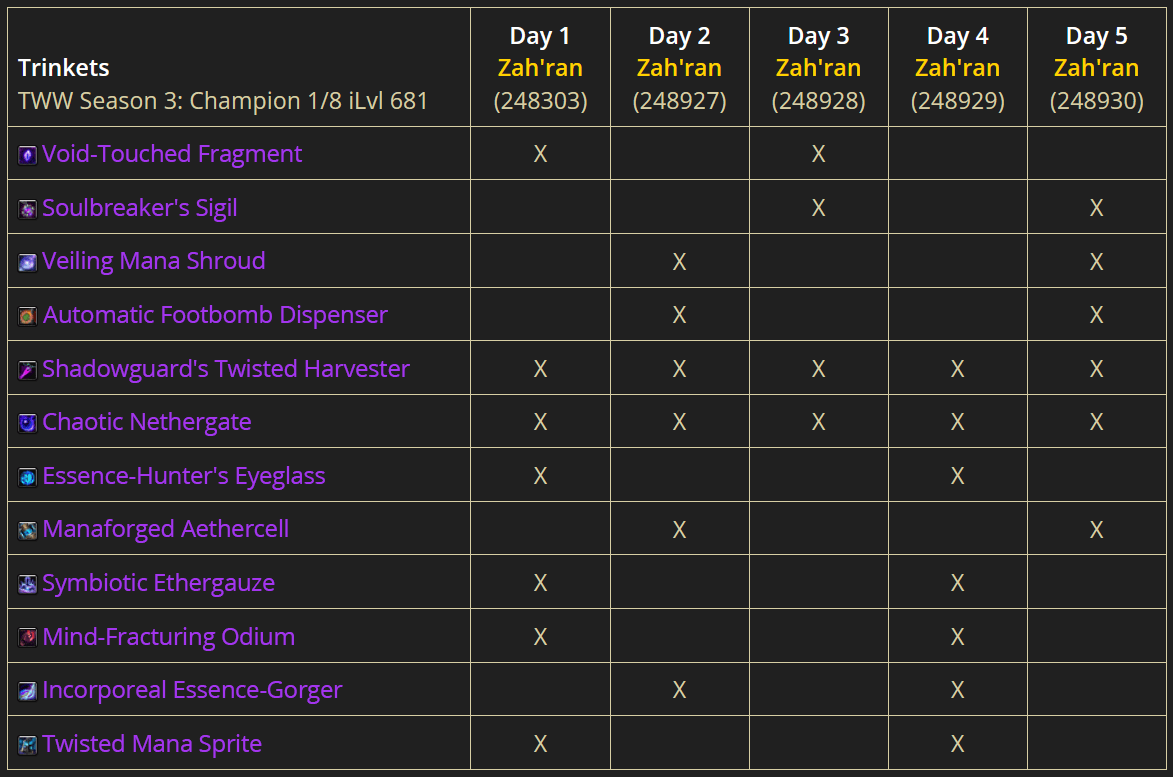Open the Twisted Mana Sprite item link

152,744
